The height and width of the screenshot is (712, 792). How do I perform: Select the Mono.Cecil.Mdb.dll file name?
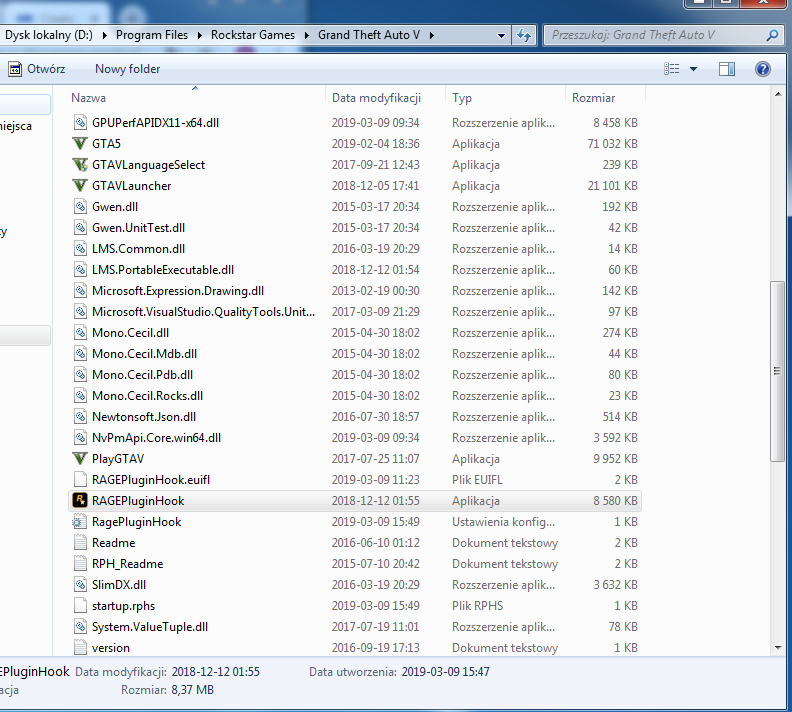(x=144, y=354)
